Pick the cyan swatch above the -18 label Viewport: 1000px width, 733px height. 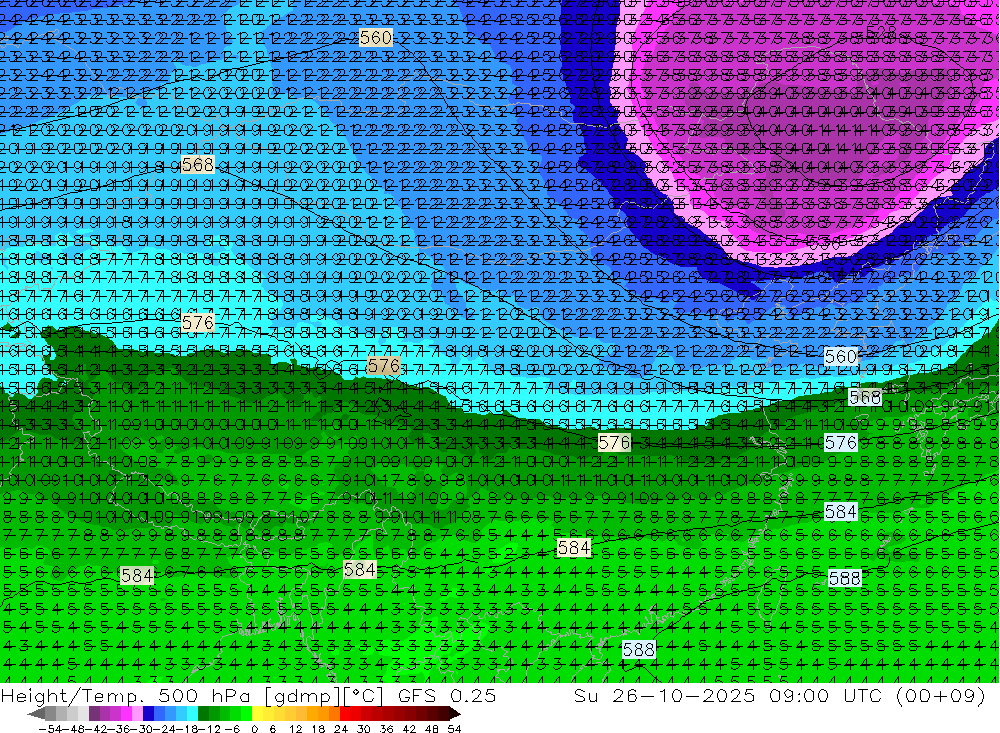pyautogui.click(x=192, y=714)
